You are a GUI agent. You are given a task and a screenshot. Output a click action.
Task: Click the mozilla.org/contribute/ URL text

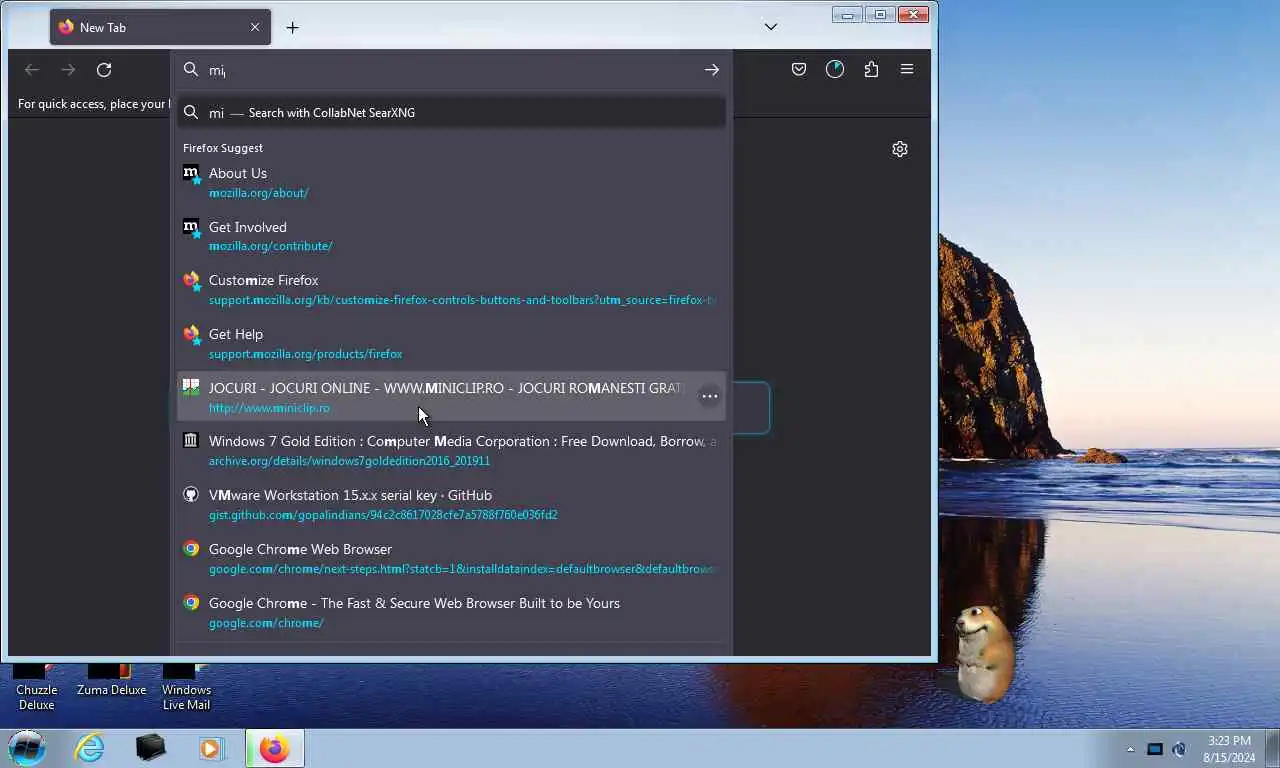click(x=270, y=246)
